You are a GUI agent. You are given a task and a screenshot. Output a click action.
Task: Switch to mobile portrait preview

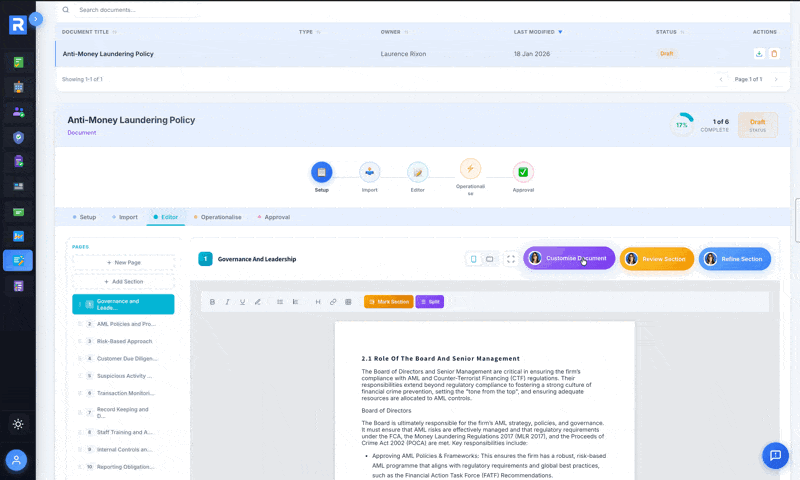point(473,259)
